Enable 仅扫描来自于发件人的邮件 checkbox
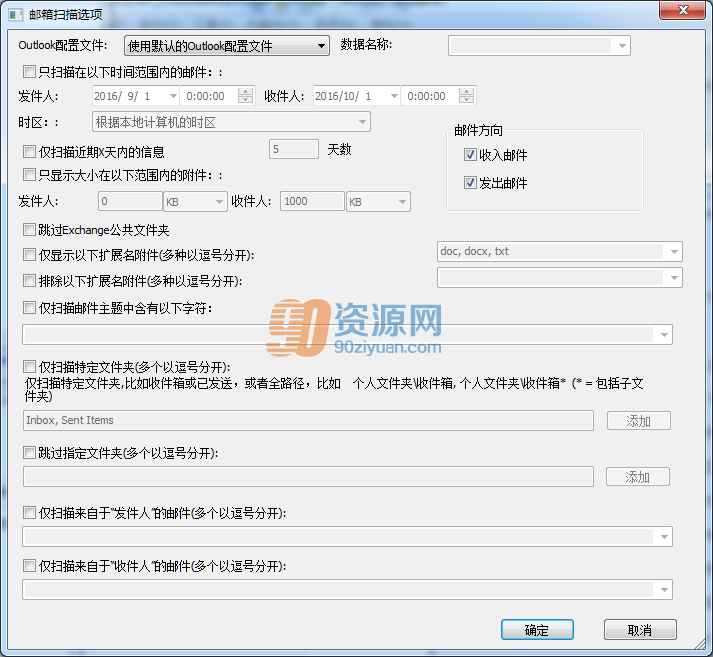The image size is (713, 657). click(30, 513)
